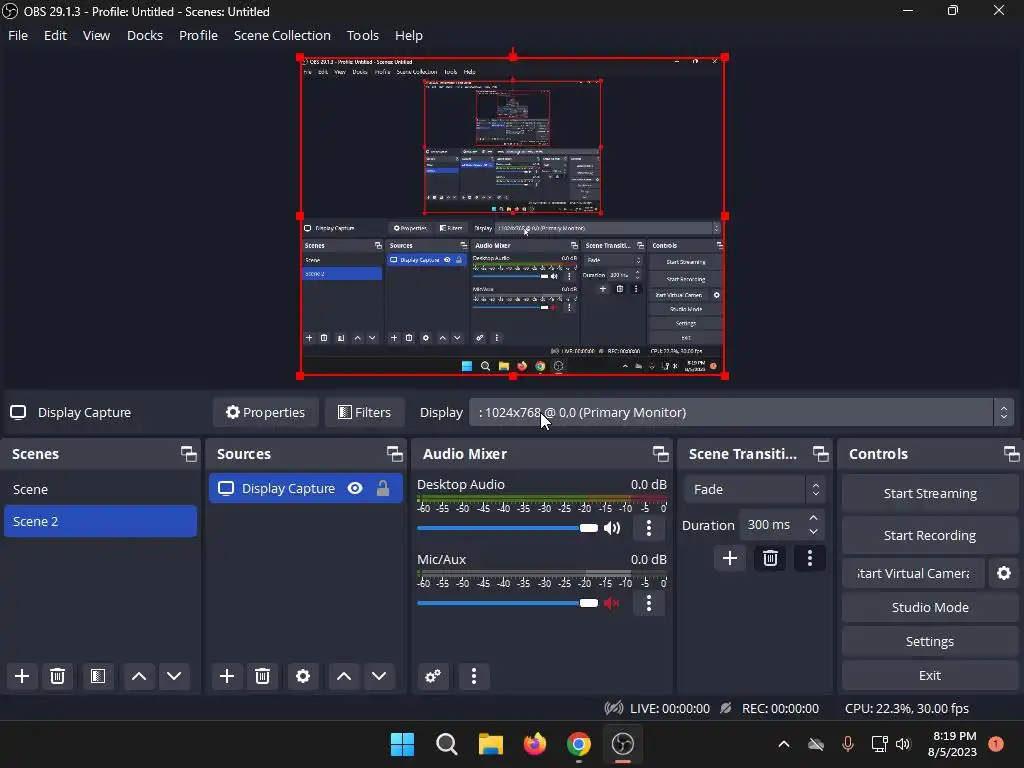Open source properties gear in Sources dock
Viewport: 1024px width, 768px height.
(303, 676)
